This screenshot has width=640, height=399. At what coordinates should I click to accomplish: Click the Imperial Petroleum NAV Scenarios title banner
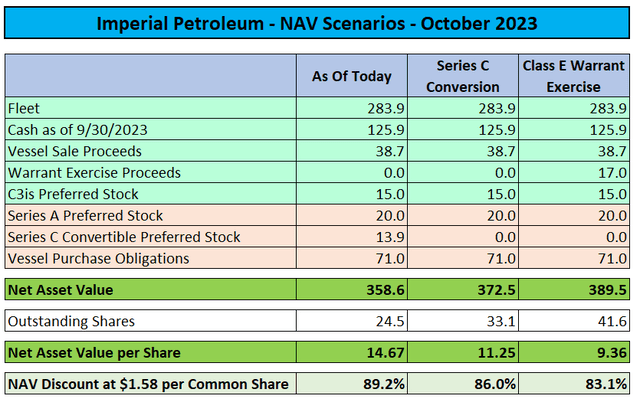click(x=317, y=23)
